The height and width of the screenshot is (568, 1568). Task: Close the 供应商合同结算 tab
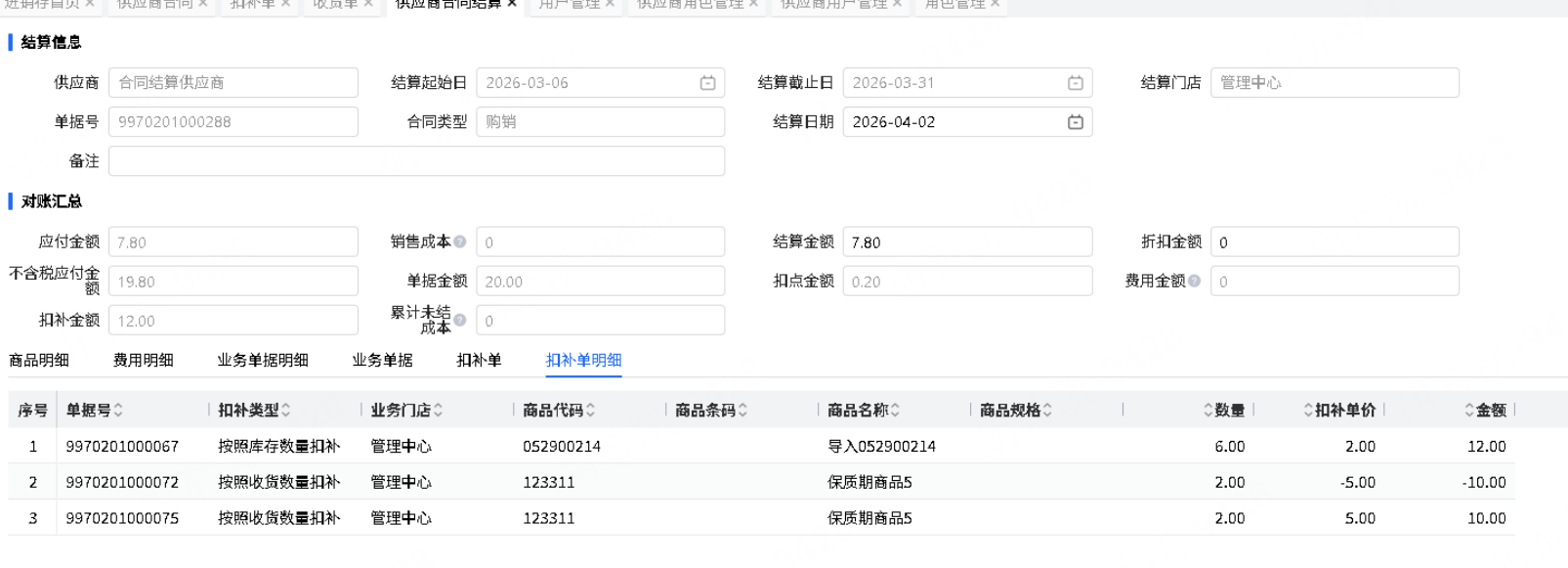click(512, 4)
